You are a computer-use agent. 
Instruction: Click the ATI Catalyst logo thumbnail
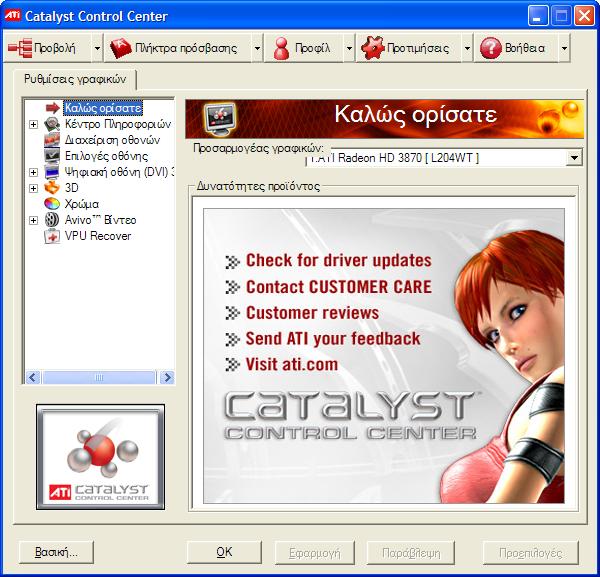[101, 457]
